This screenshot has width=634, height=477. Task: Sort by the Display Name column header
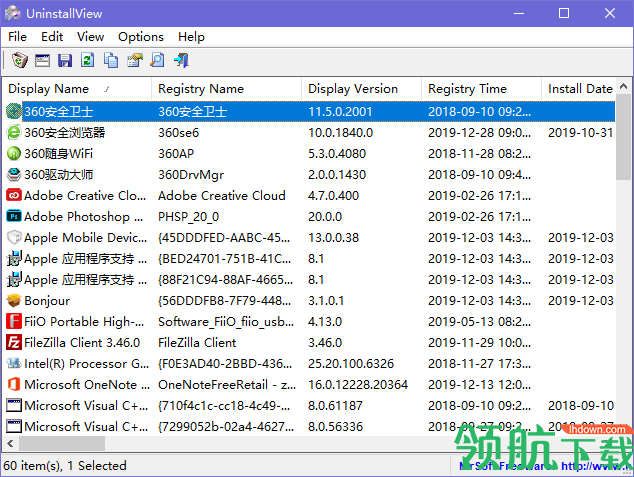click(x=77, y=89)
